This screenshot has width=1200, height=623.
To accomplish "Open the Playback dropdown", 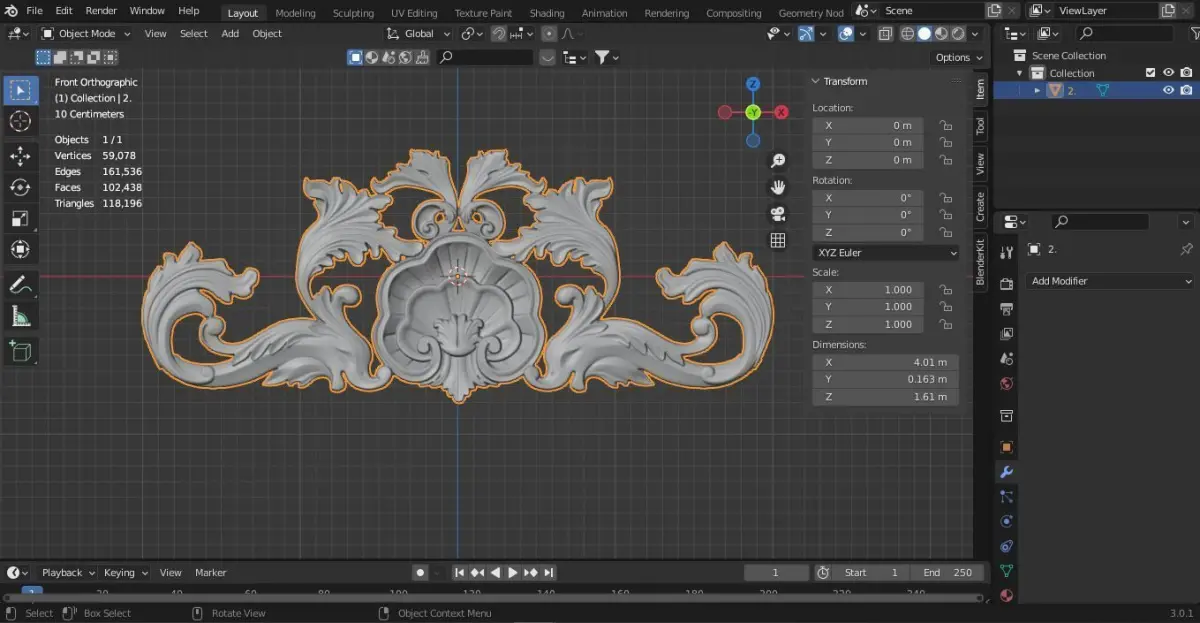I will click(x=67, y=573).
